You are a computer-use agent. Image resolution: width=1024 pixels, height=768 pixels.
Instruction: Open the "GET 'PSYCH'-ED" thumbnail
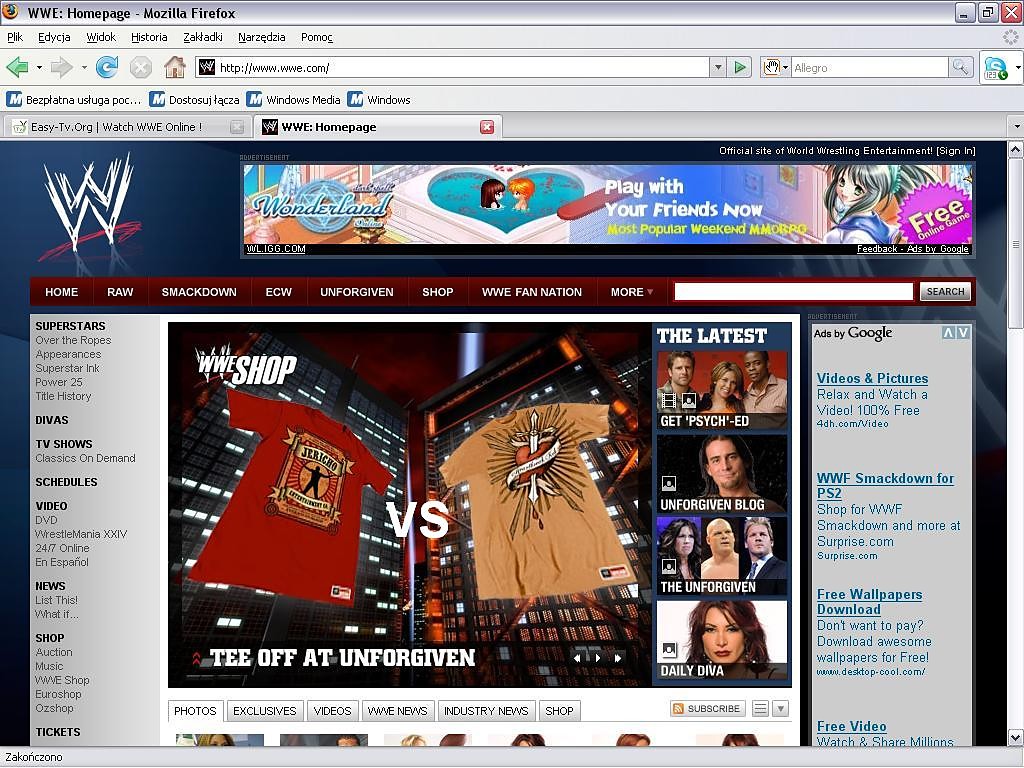[x=722, y=391]
